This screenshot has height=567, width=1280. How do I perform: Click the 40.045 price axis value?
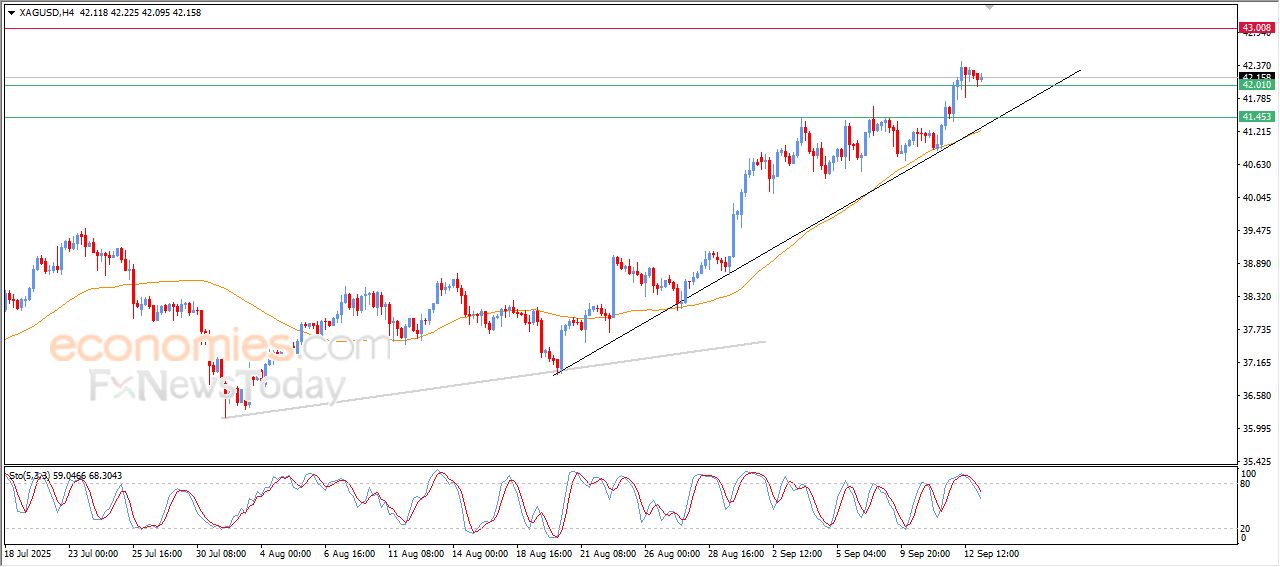coord(1256,197)
